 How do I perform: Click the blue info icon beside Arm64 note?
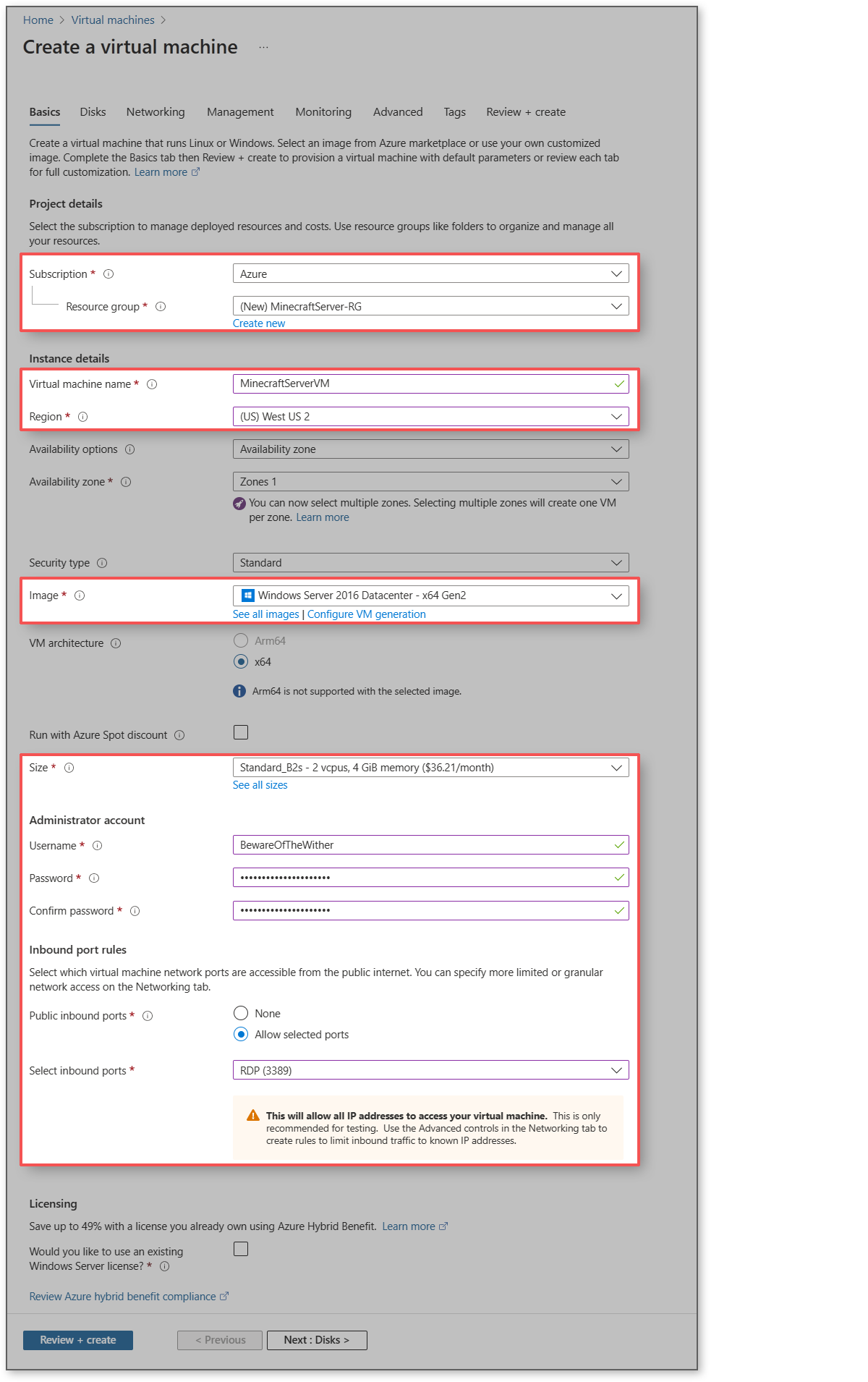(x=239, y=691)
